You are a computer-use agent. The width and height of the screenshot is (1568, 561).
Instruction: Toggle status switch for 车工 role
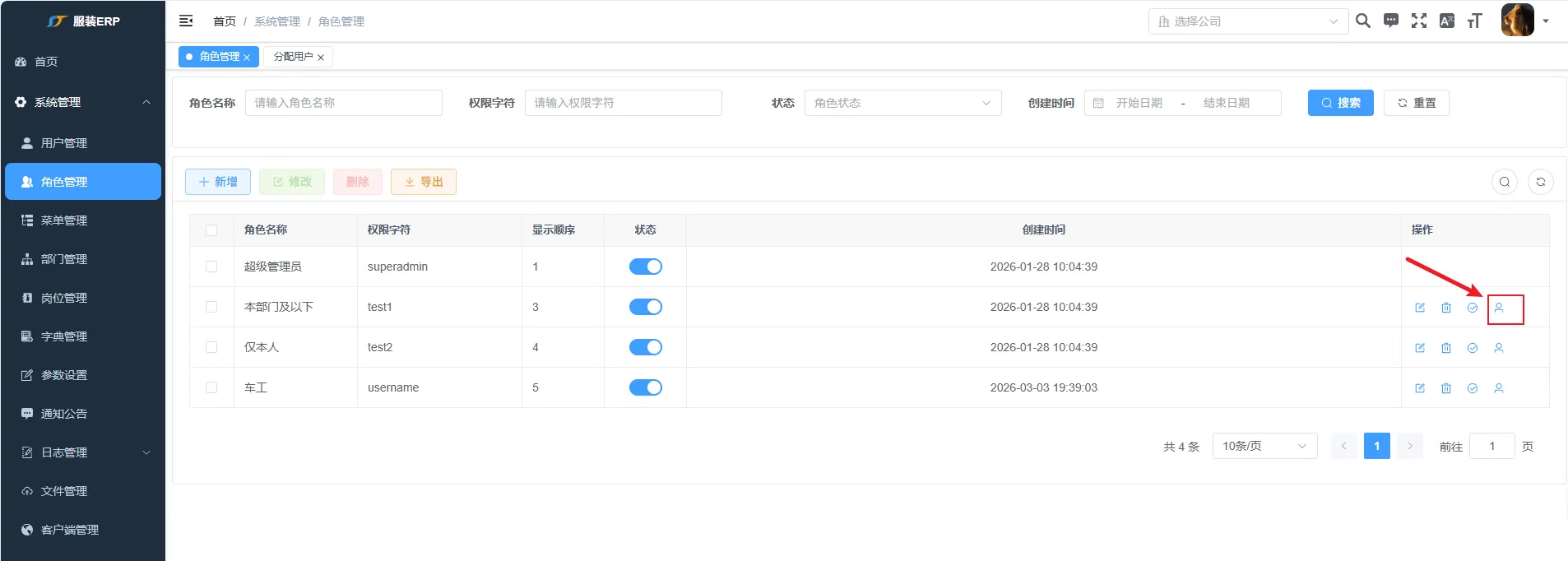[645, 387]
